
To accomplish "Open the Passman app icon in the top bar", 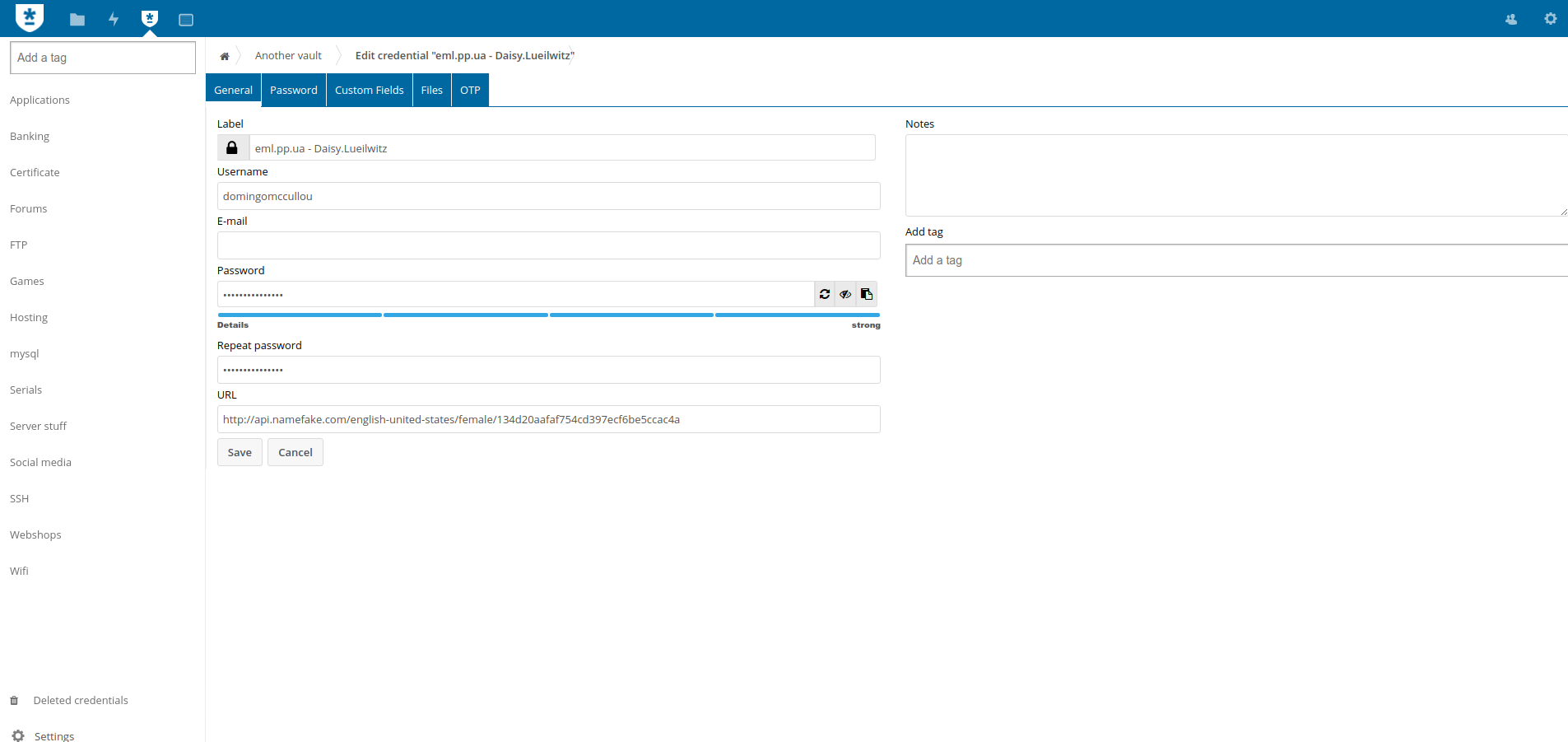I will (149, 18).
